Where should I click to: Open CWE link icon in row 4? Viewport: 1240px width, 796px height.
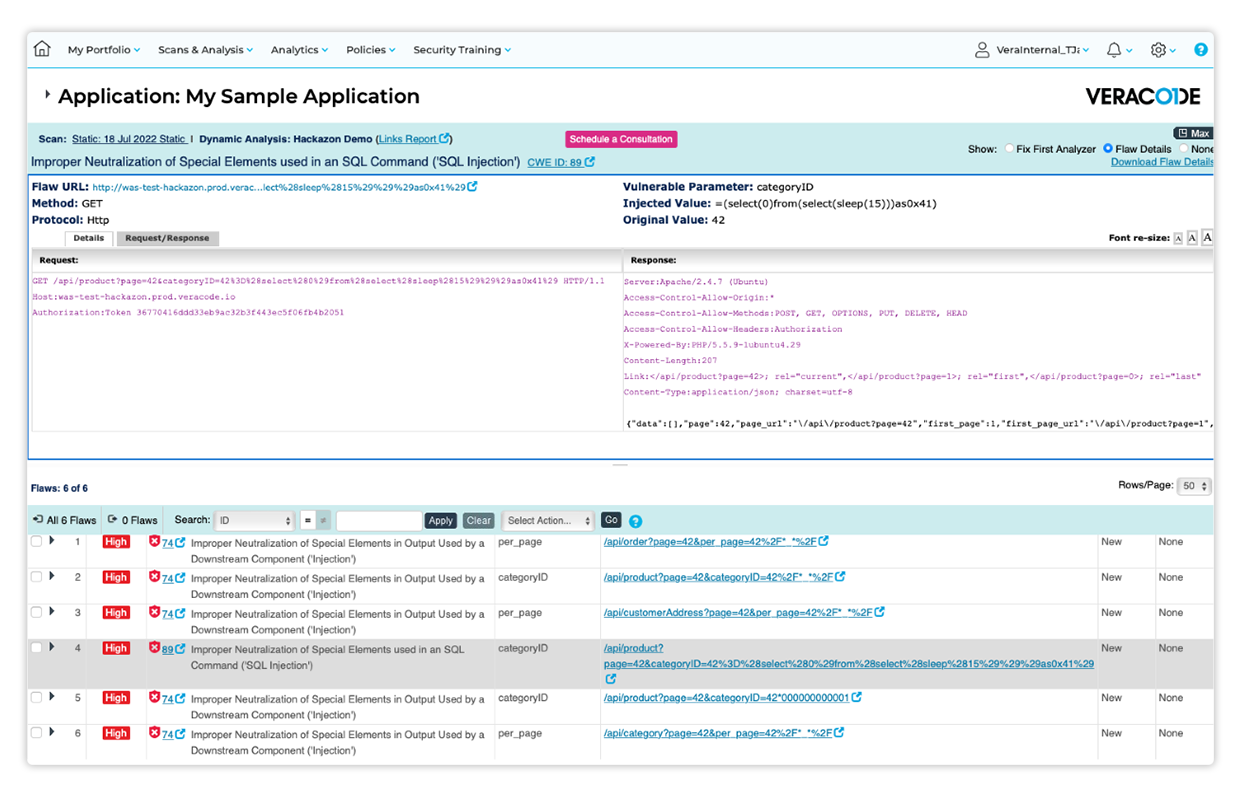click(180, 649)
